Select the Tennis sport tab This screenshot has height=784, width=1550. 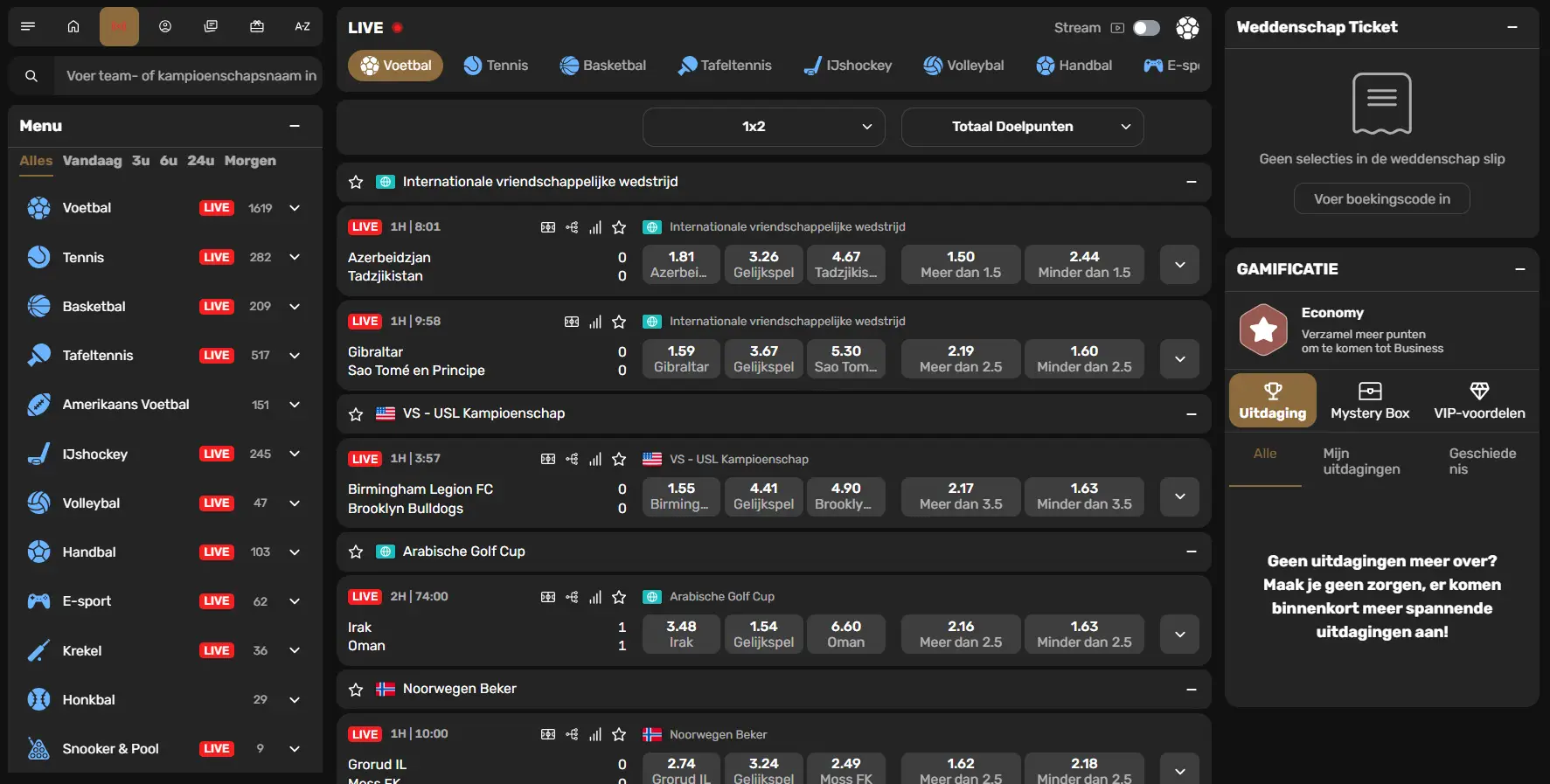tap(496, 66)
